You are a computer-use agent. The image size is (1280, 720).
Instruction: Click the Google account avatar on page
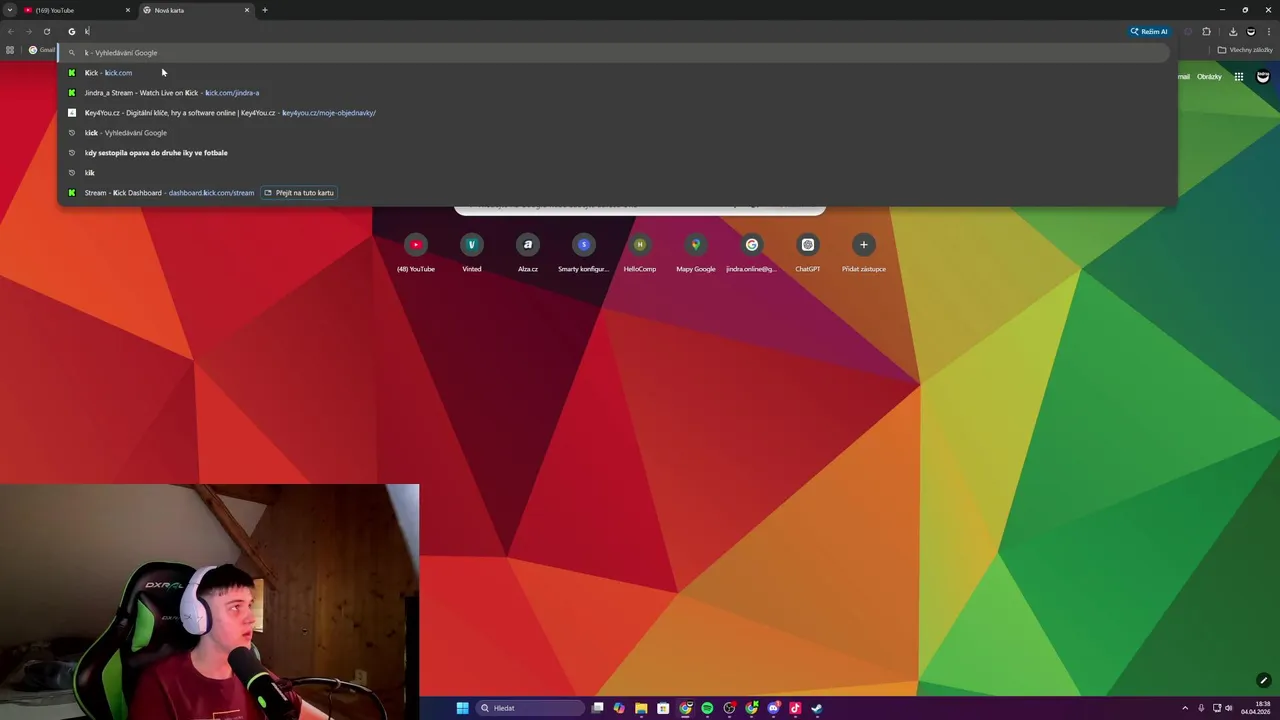click(x=1263, y=77)
